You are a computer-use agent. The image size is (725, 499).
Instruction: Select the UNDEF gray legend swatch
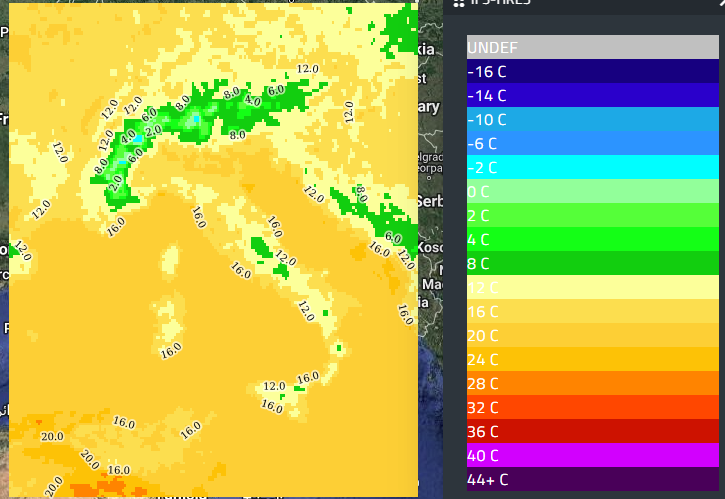592,47
